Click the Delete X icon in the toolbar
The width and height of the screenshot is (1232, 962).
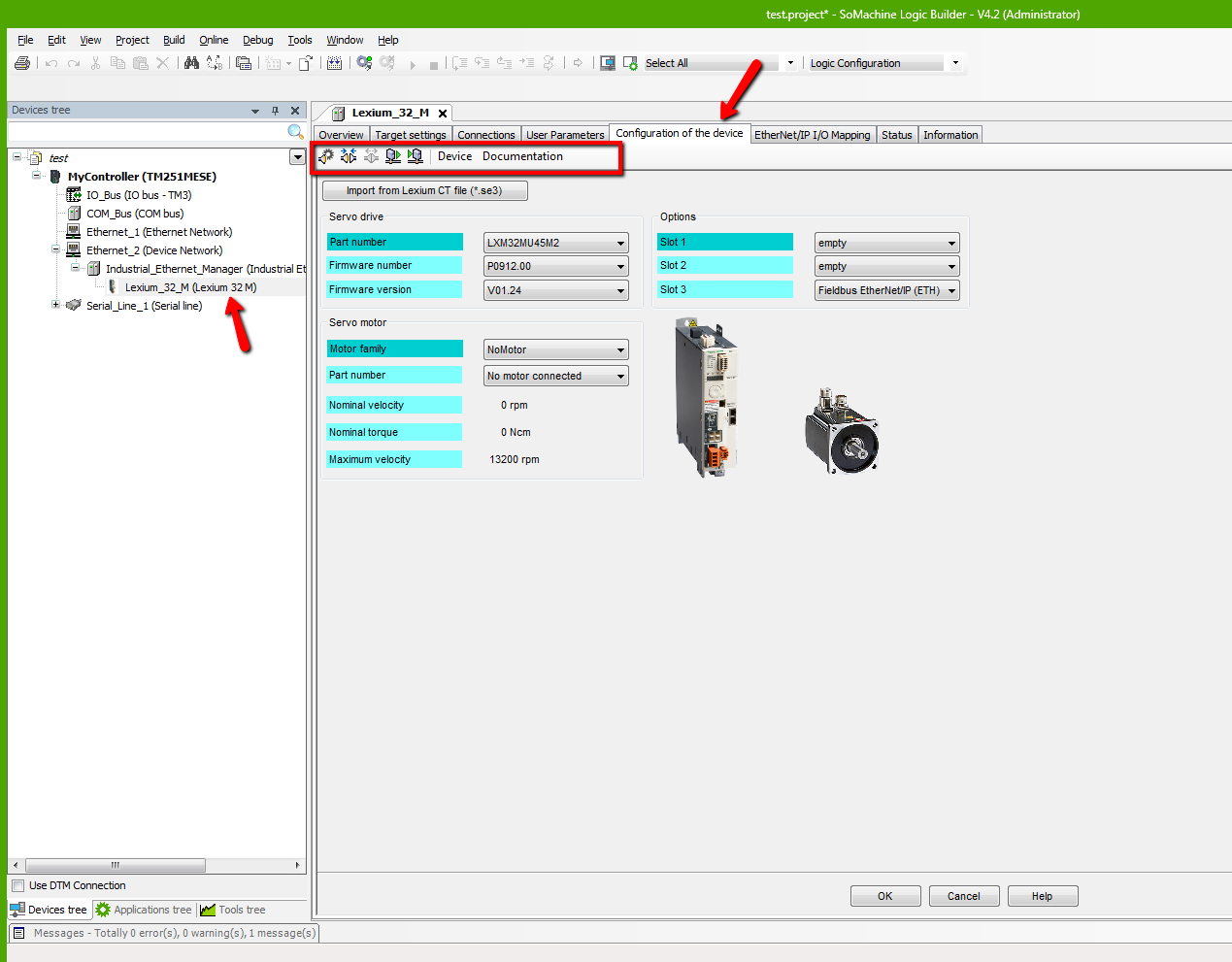pyautogui.click(x=162, y=63)
